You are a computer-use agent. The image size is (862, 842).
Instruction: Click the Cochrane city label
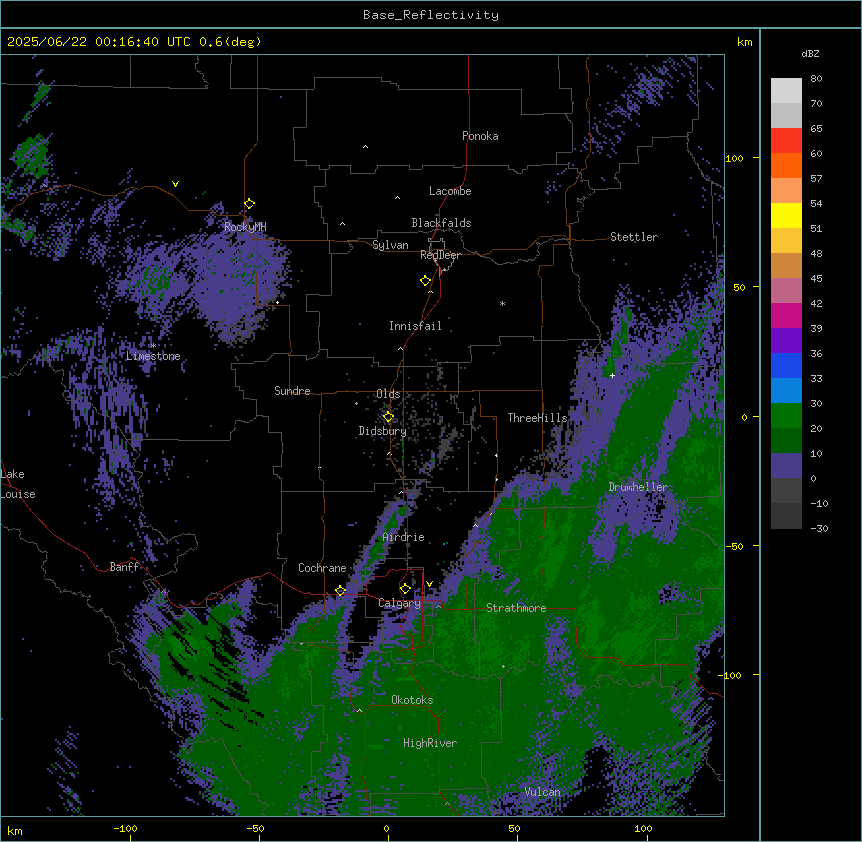point(322,568)
